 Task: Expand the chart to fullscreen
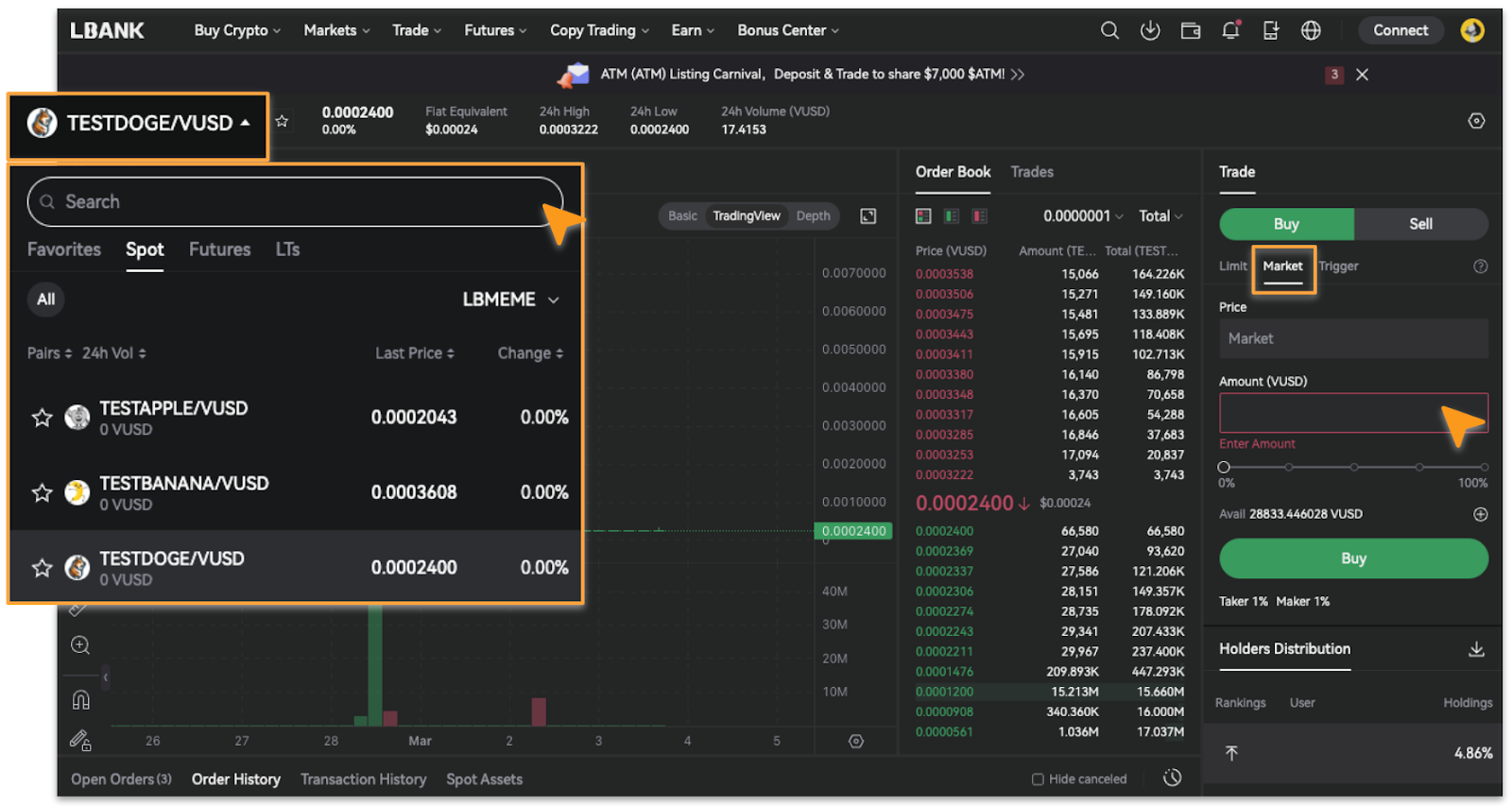pyautogui.click(x=868, y=216)
